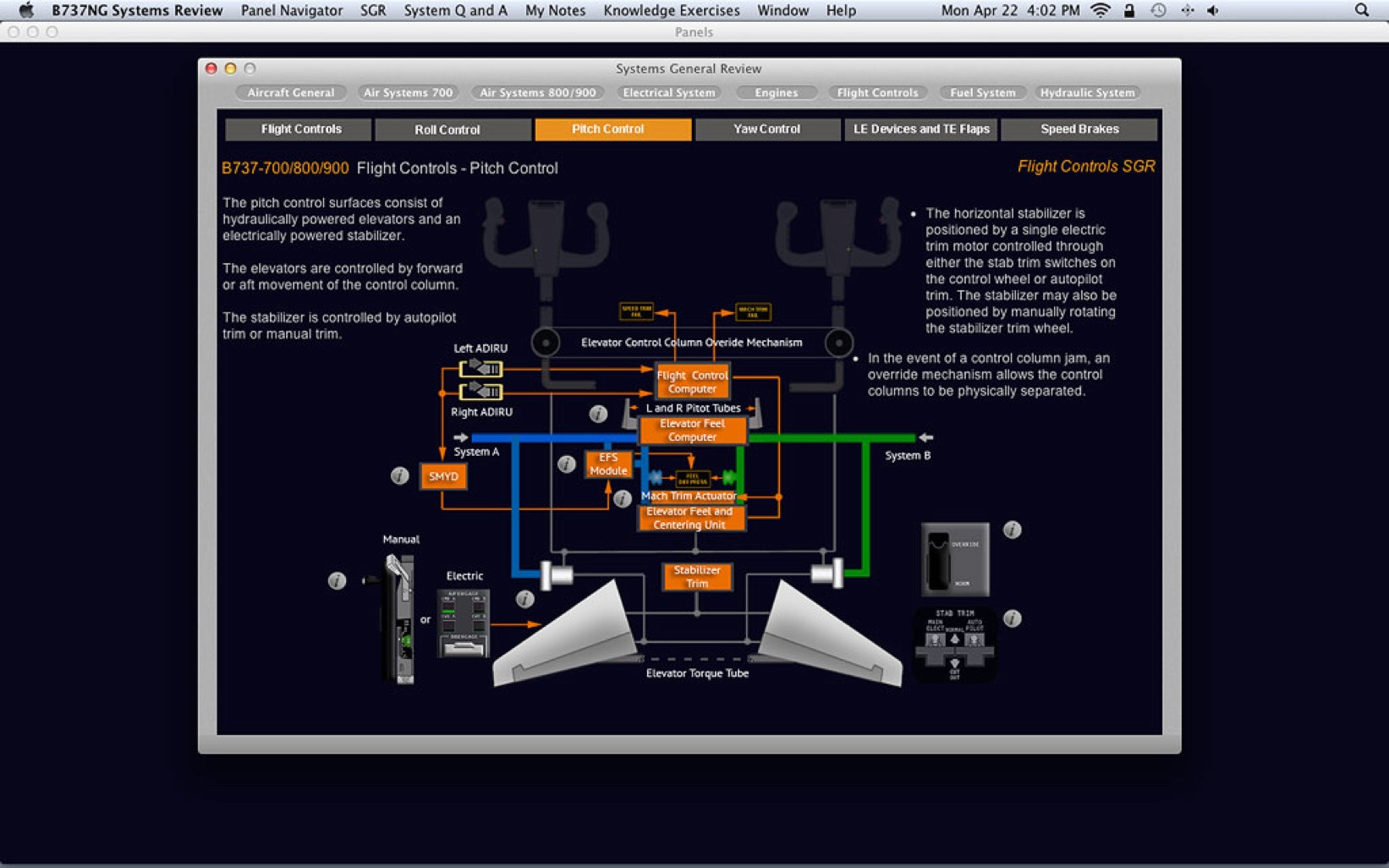Select Air Systems 800/900 button
The image size is (1389, 868).
537,92
